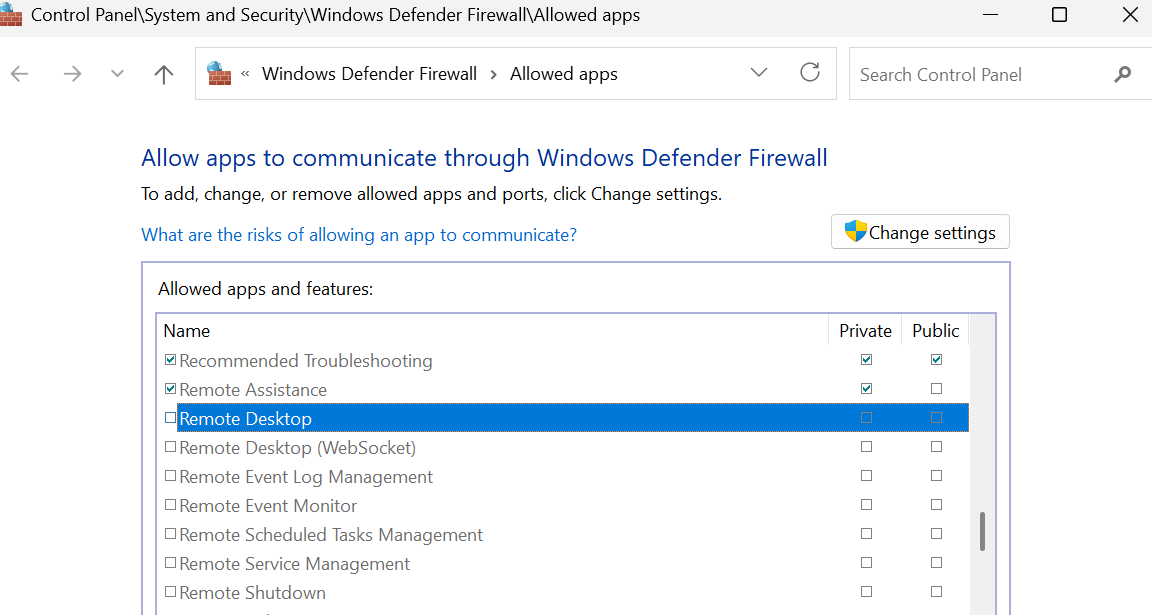Viewport: 1152px width, 615px height.
Task: Expand hidden breadcrumb path double chevron
Action: click(x=245, y=73)
